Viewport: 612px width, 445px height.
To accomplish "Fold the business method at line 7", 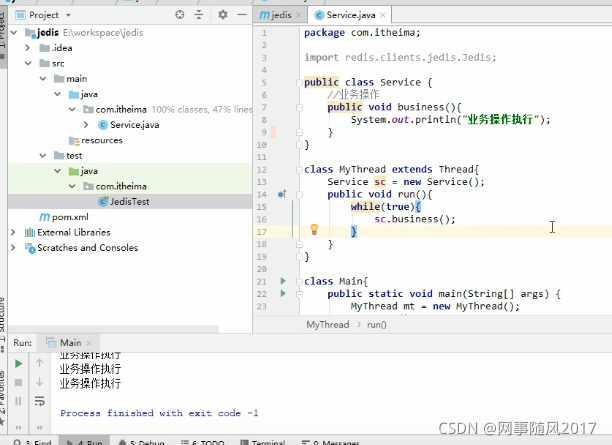I will point(299,107).
